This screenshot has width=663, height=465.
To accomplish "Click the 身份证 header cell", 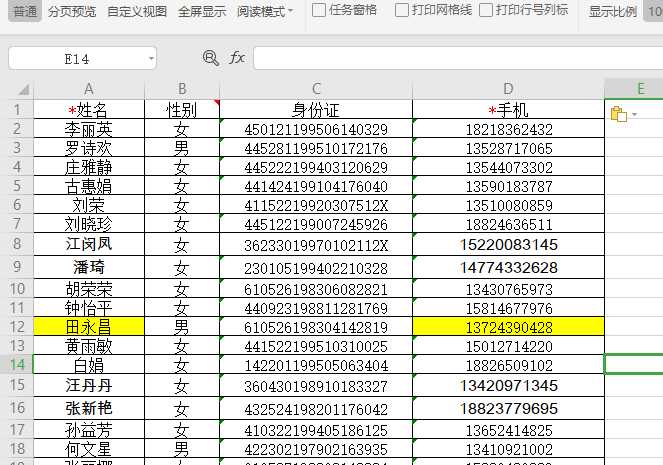I will coord(316,109).
